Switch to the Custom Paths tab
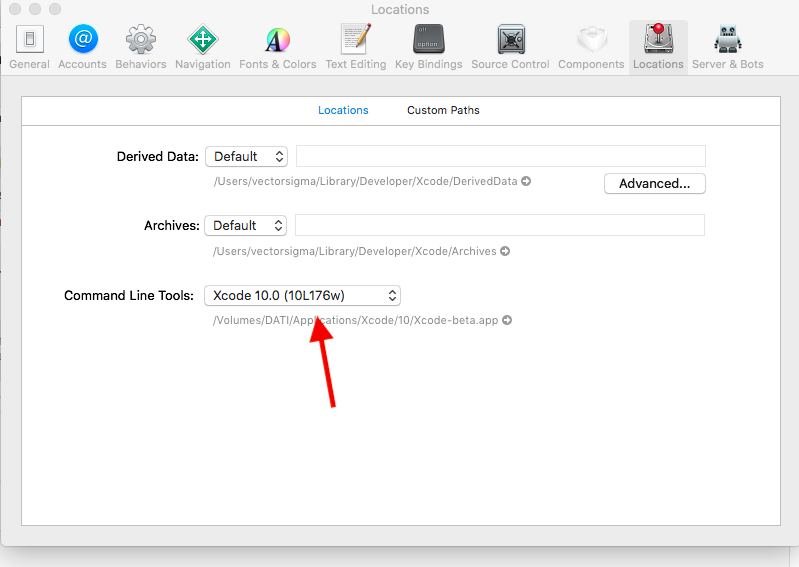799x567 pixels. (x=443, y=110)
